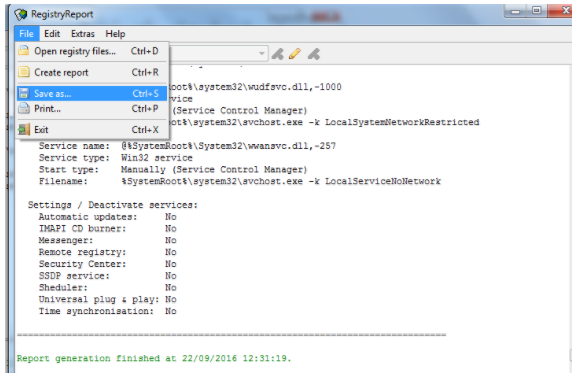
Task: Click the 'IMAPI CD burner:' line
Action: 107,229
